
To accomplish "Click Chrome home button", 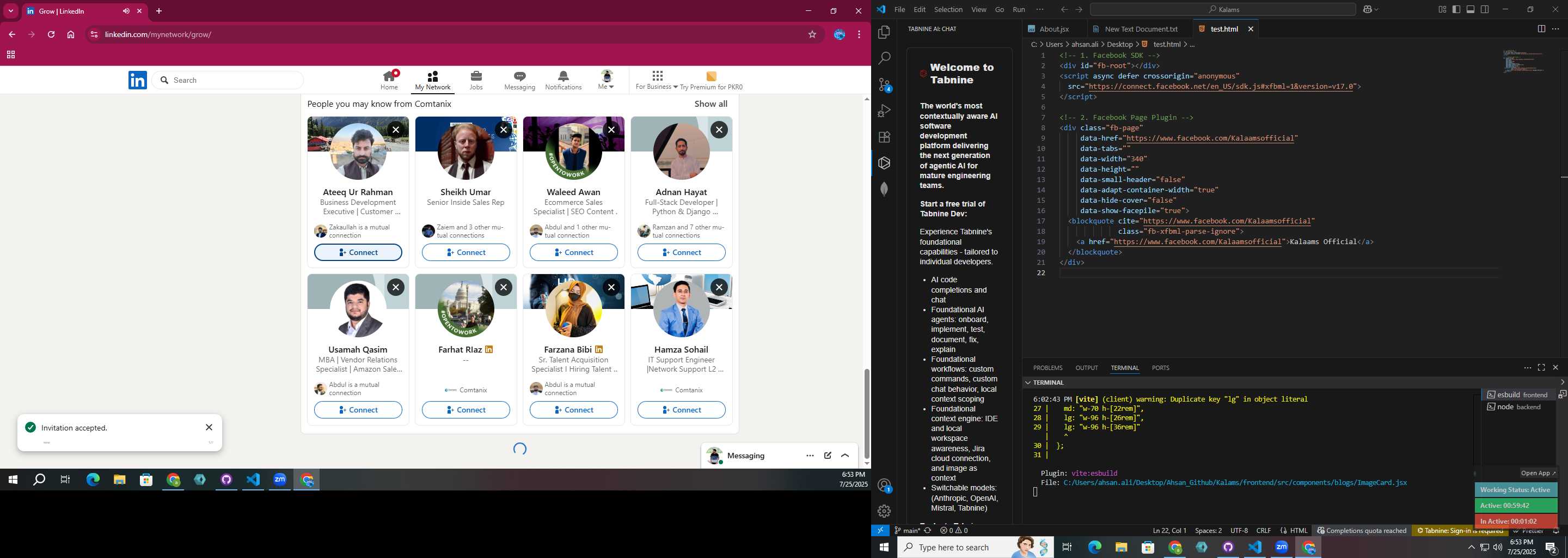I will point(71,35).
